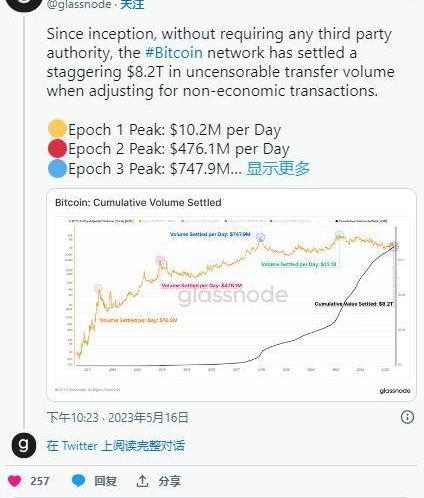
Task: Open the #Bitcoin hashtag link
Action: pos(174,53)
